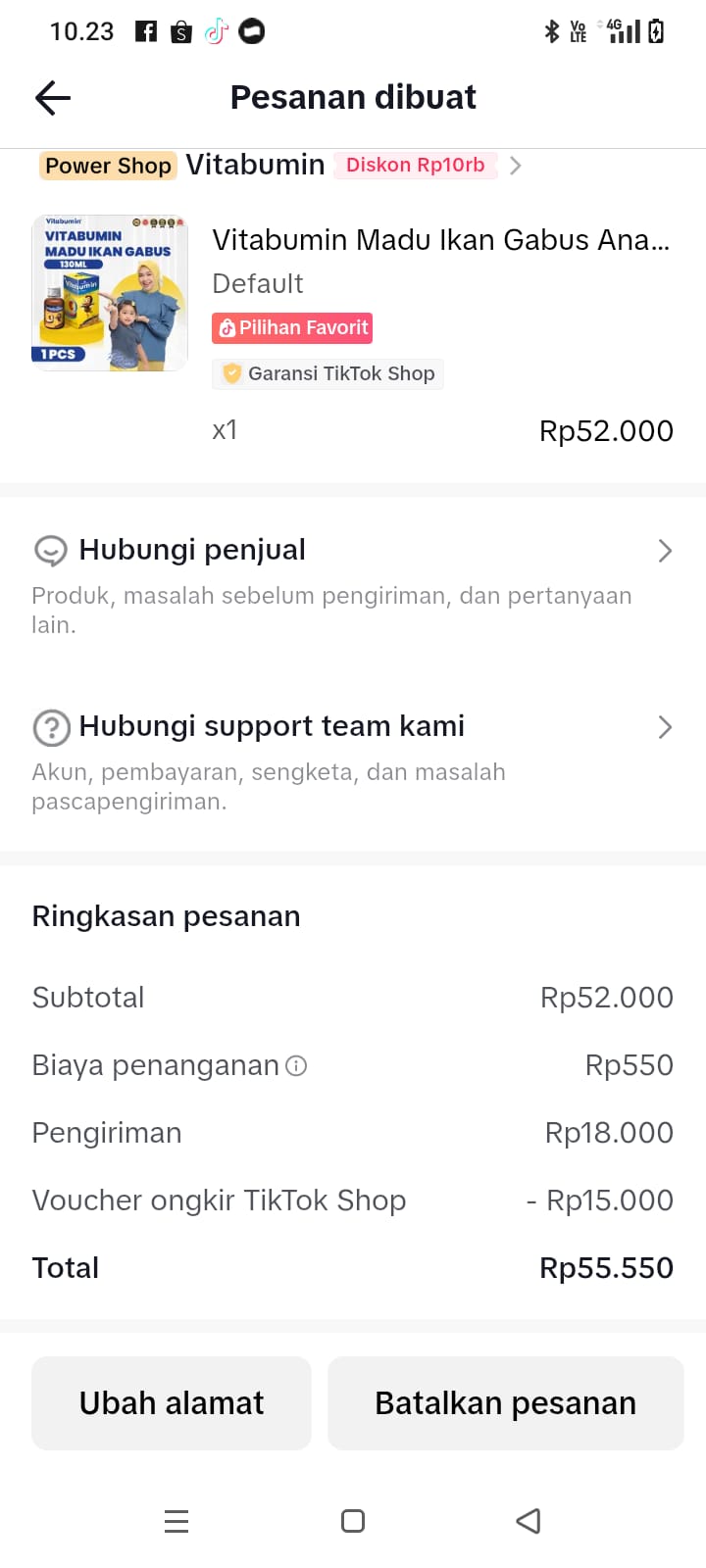This screenshot has width=706, height=1568.
Task: Tap Ubah alamat button
Action: coord(172,1403)
